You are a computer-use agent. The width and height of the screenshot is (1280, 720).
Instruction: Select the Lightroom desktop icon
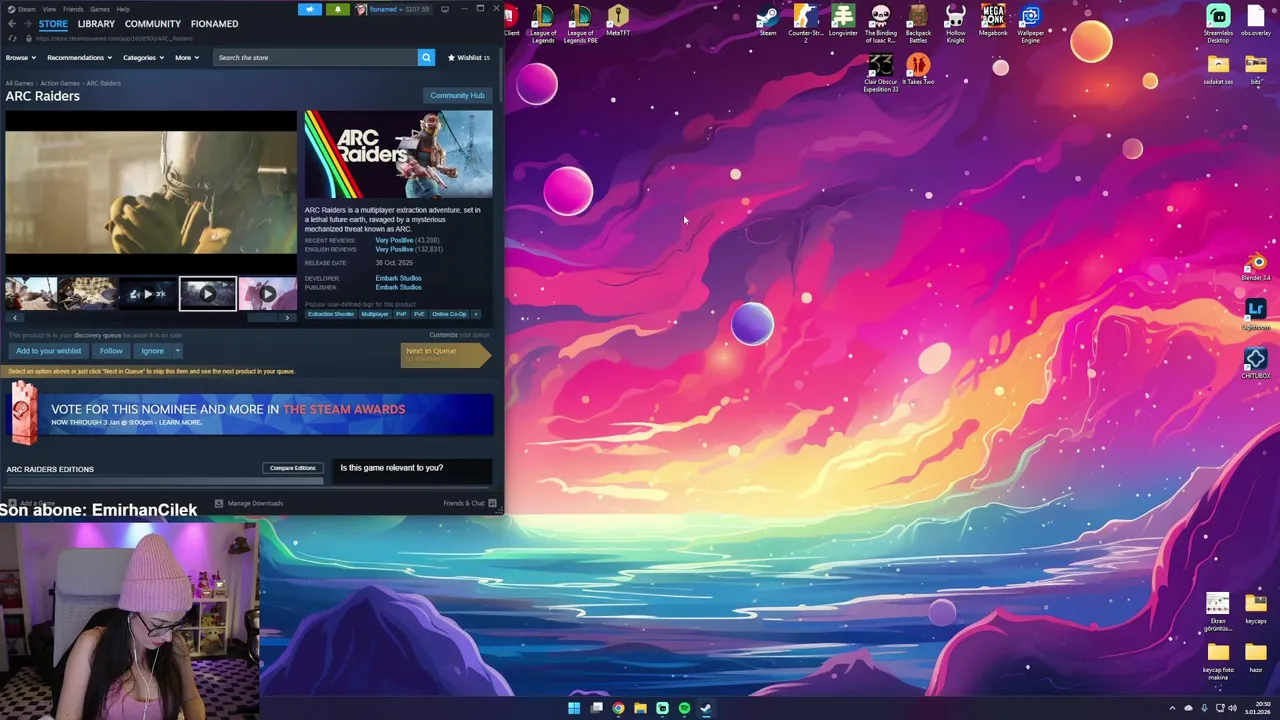point(1256,314)
